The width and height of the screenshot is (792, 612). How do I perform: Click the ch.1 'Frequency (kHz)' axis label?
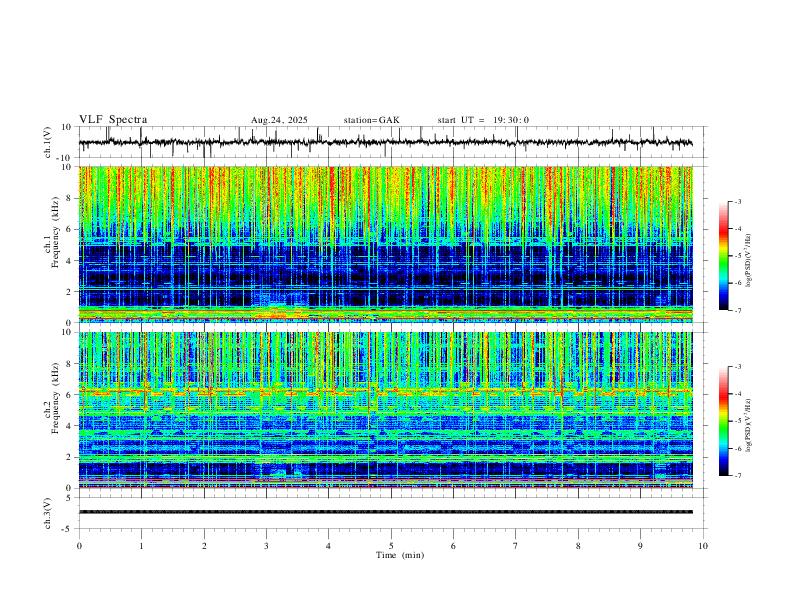(56, 233)
